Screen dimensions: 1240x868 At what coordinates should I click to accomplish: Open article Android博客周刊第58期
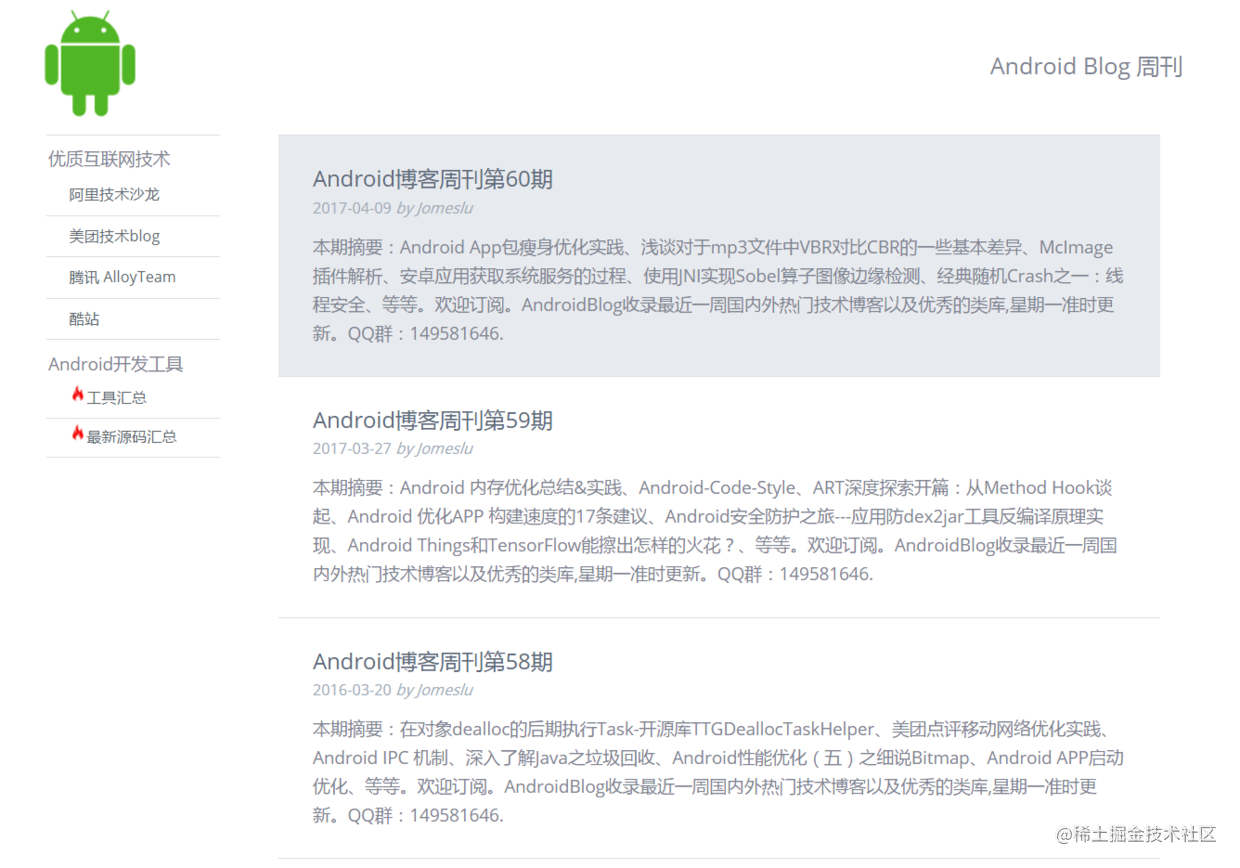pyautogui.click(x=433, y=661)
